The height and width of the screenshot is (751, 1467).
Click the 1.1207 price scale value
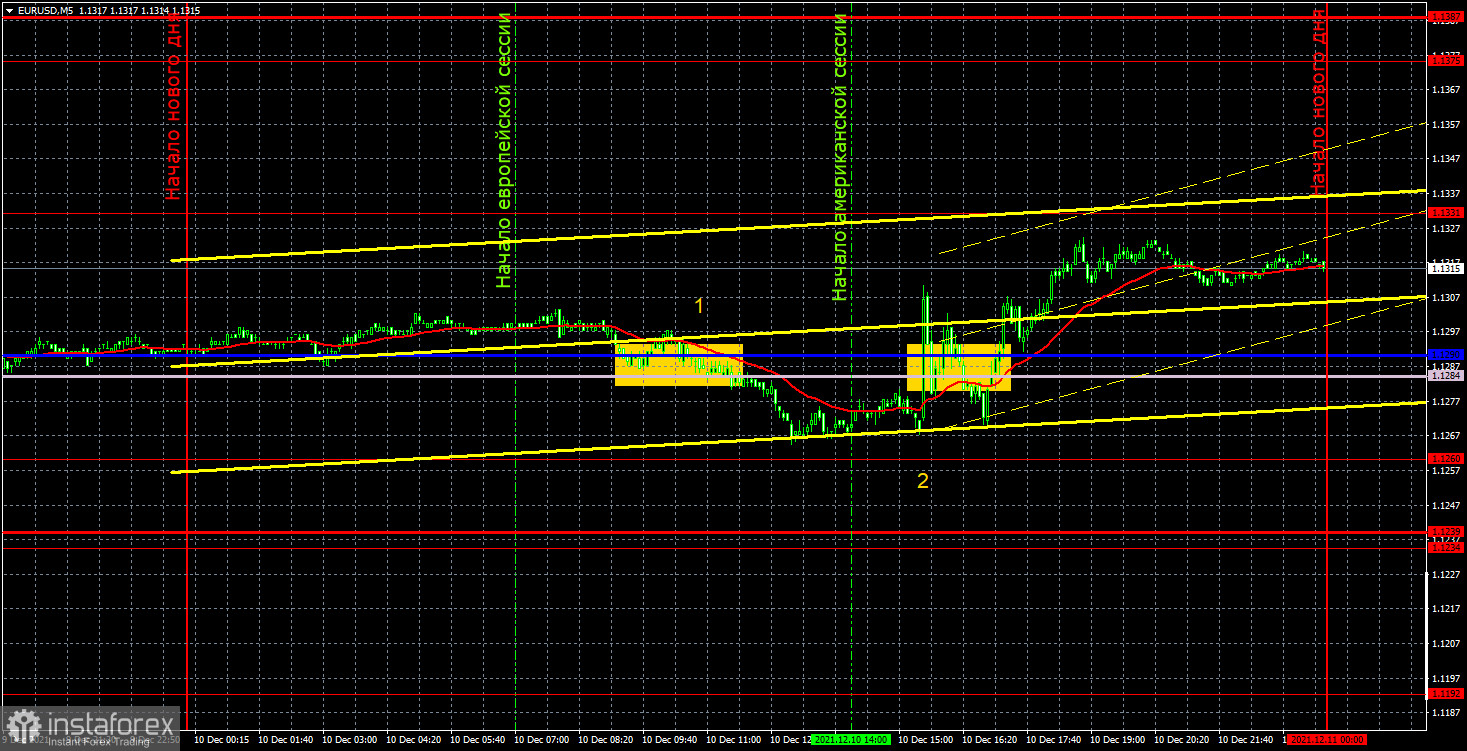coord(1447,643)
